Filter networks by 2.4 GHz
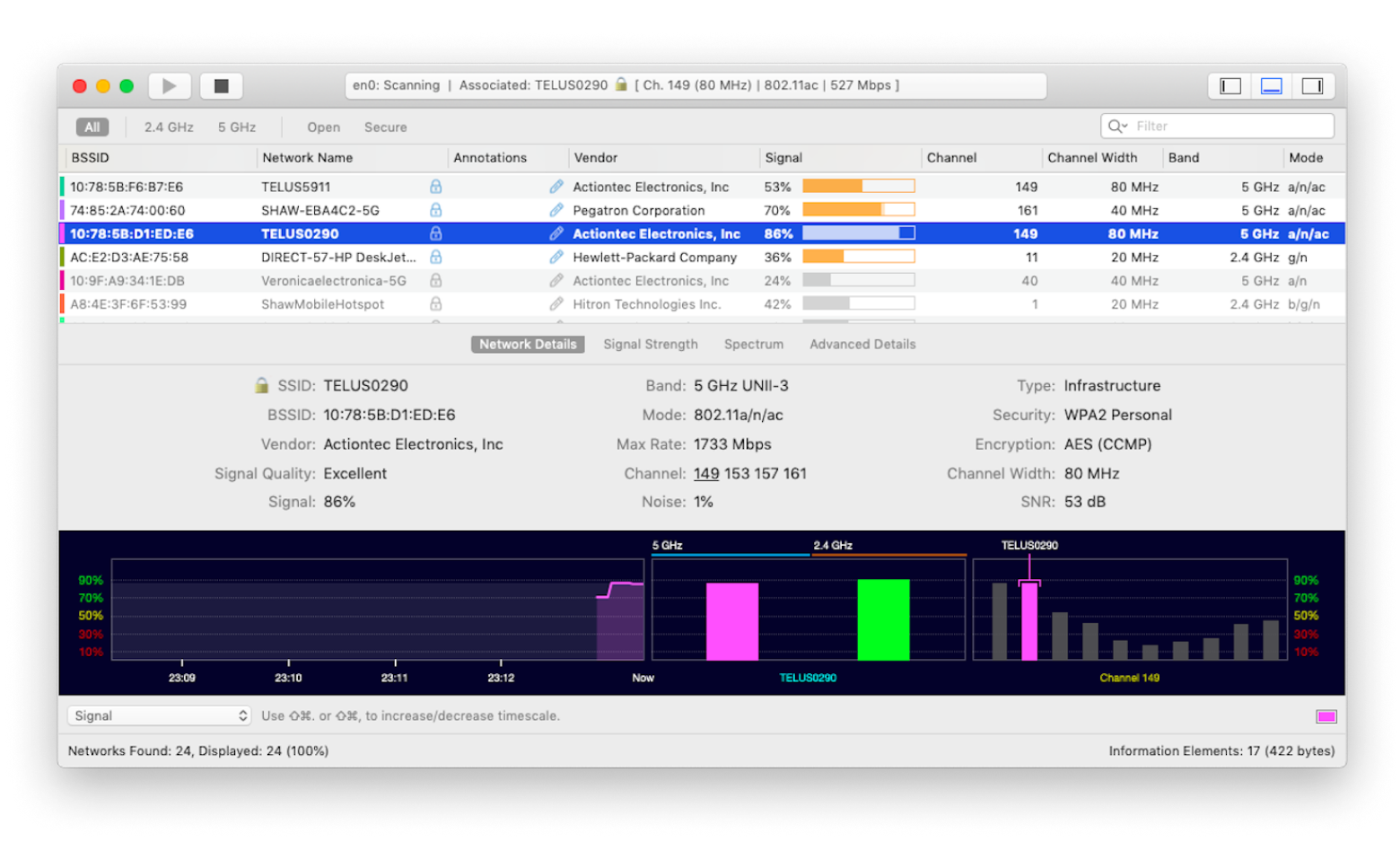1400x851 pixels. 169,127
